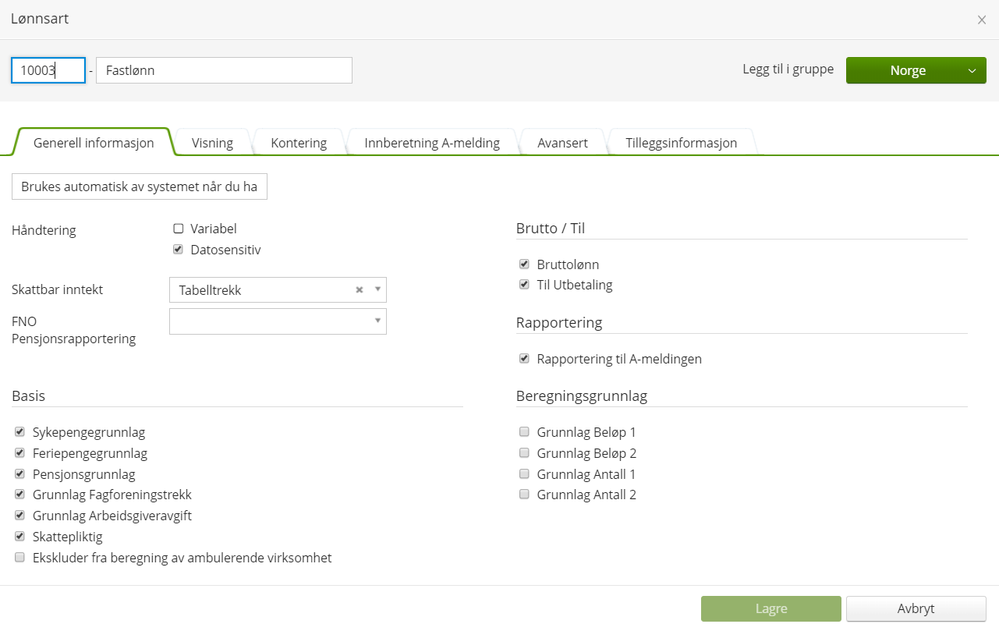Focus the 10003 wage type number field

(48, 71)
